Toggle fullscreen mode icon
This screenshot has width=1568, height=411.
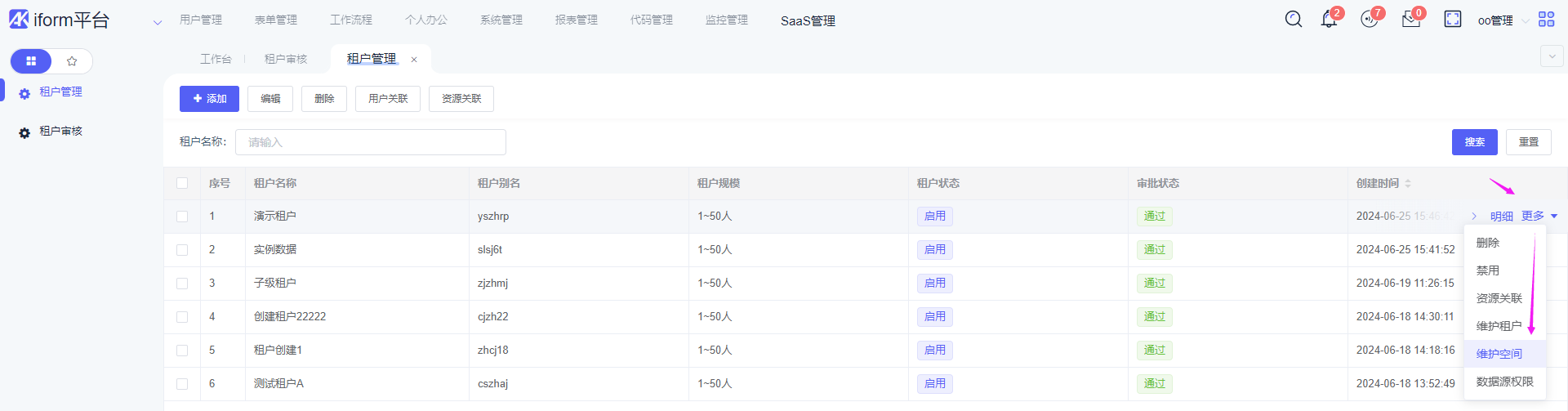[x=1452, y=19]
